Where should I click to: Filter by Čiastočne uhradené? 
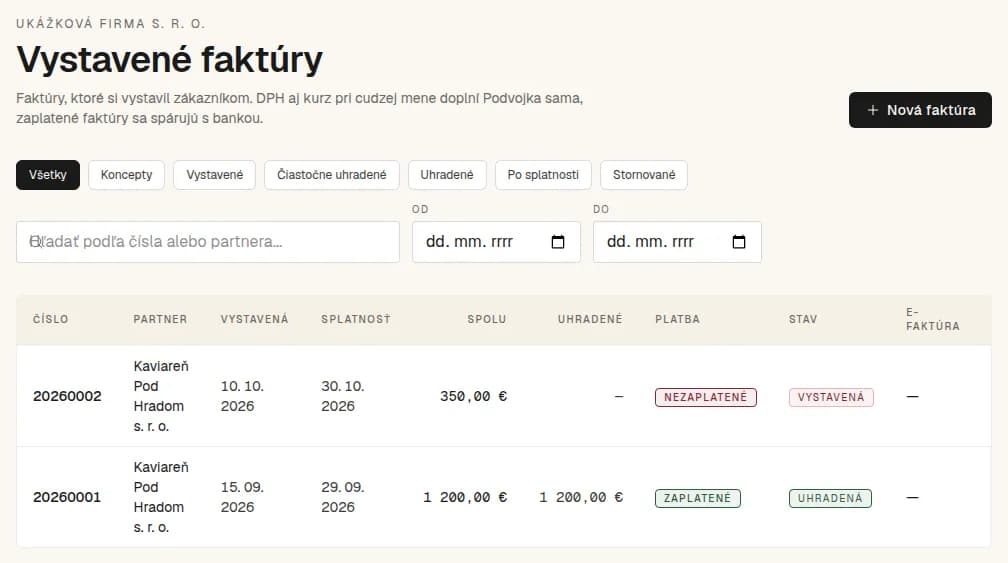(332, 175)
